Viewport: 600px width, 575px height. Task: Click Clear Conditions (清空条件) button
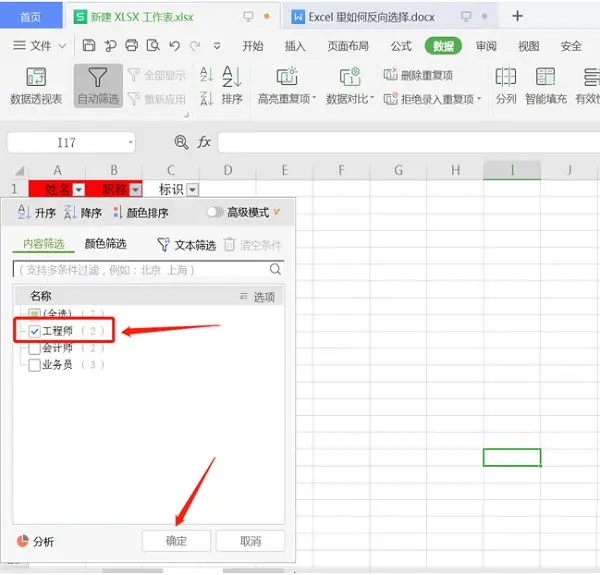pos(253,245)
